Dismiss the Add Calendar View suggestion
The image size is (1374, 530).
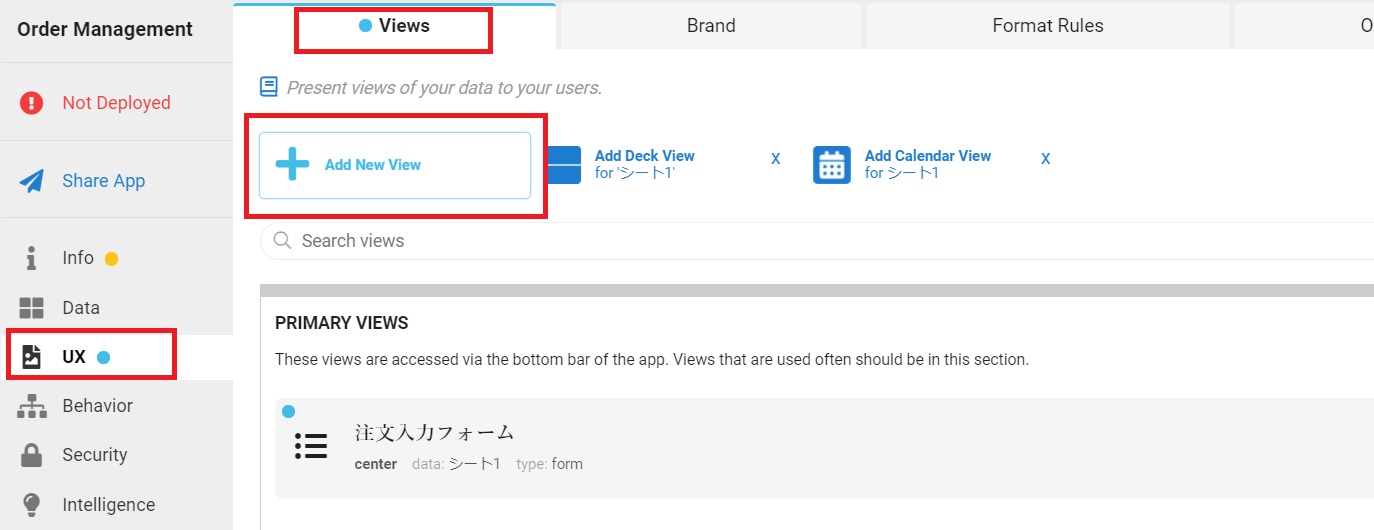[1045, 158]
